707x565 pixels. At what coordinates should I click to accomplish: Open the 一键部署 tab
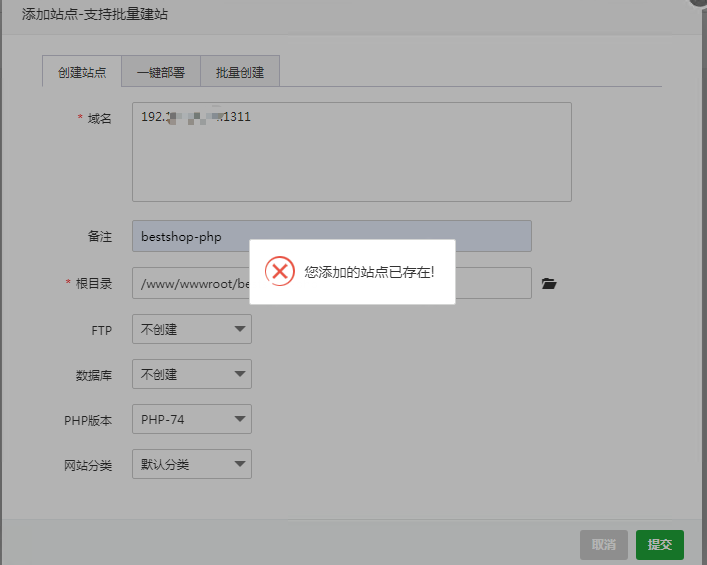161,72
